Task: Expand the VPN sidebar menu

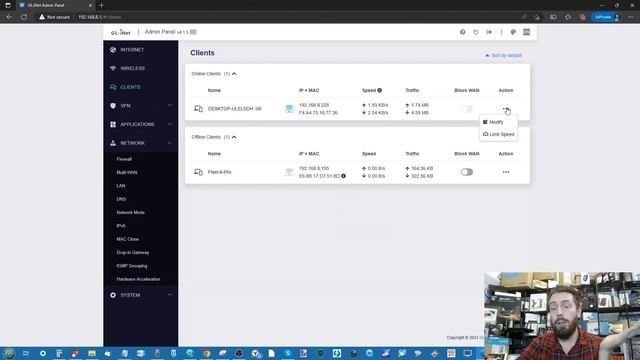Action: [x=140, y=106]
